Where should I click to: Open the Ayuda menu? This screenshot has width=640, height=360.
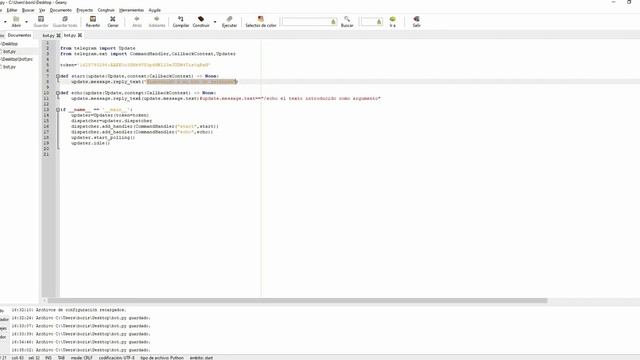click(155, 10)
